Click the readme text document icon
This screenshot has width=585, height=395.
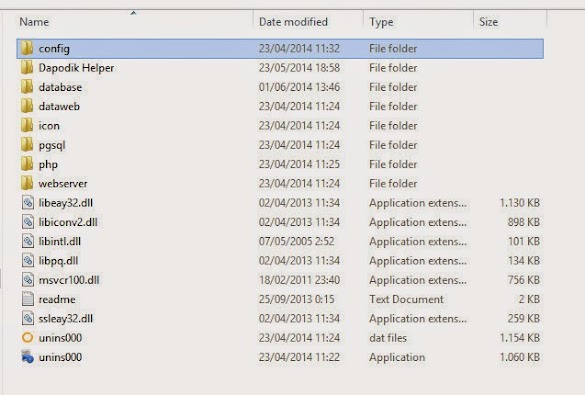(28, 299)
